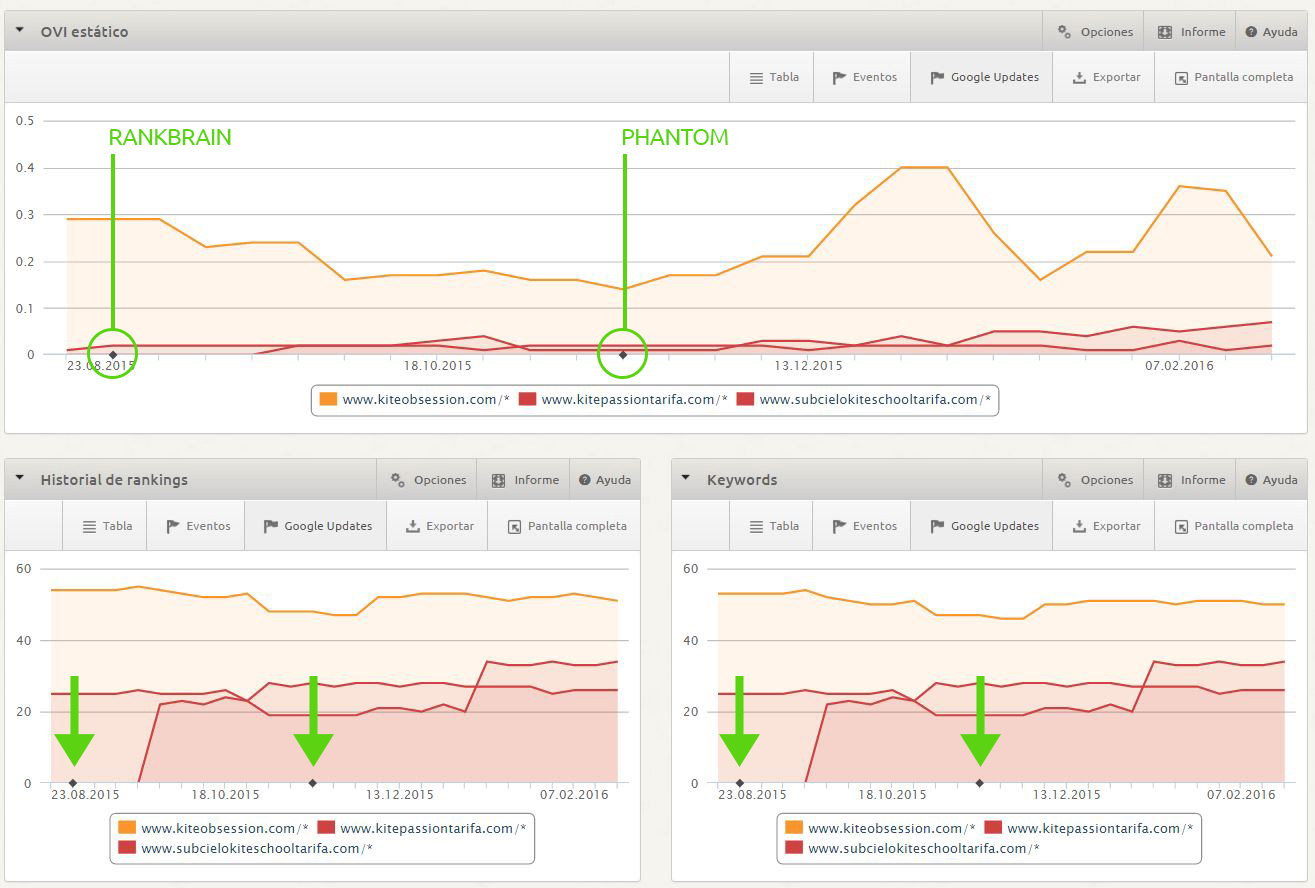Open Pantalla completa for Keywords panel

(x=1232, y=526)
